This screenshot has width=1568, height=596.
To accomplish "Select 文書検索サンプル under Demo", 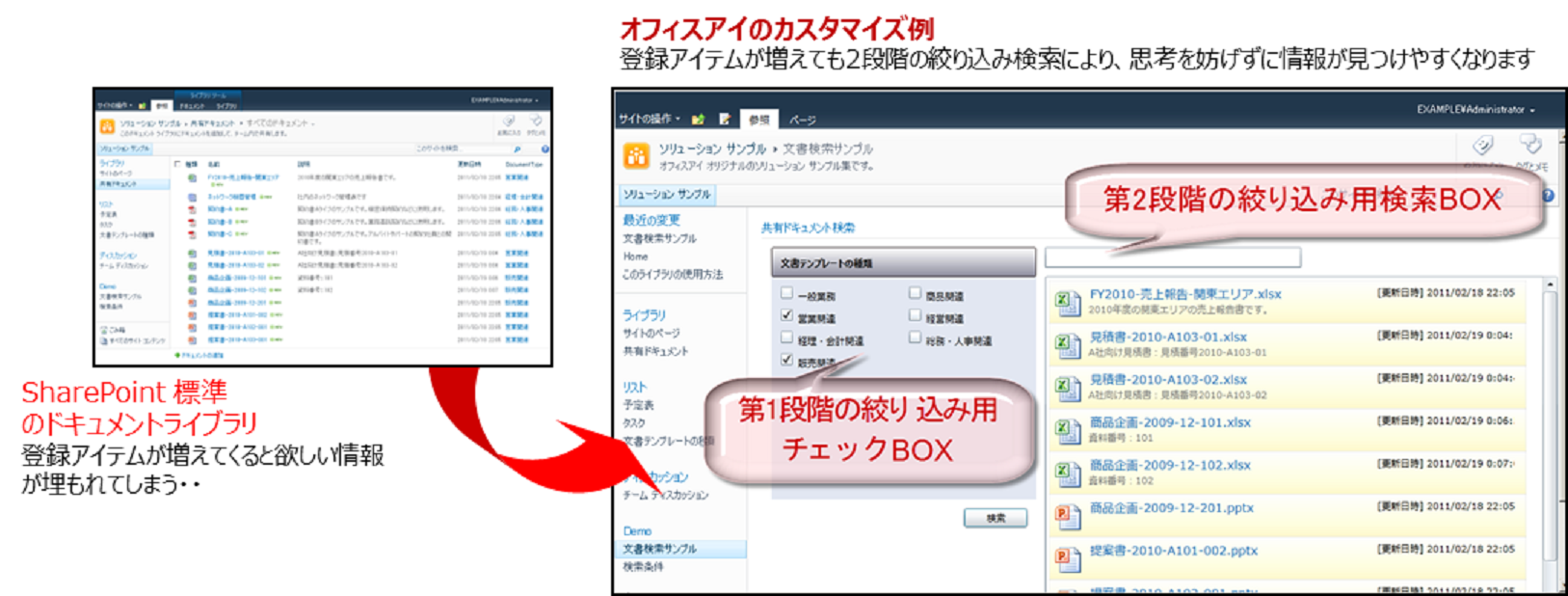I will click(659, 549).
